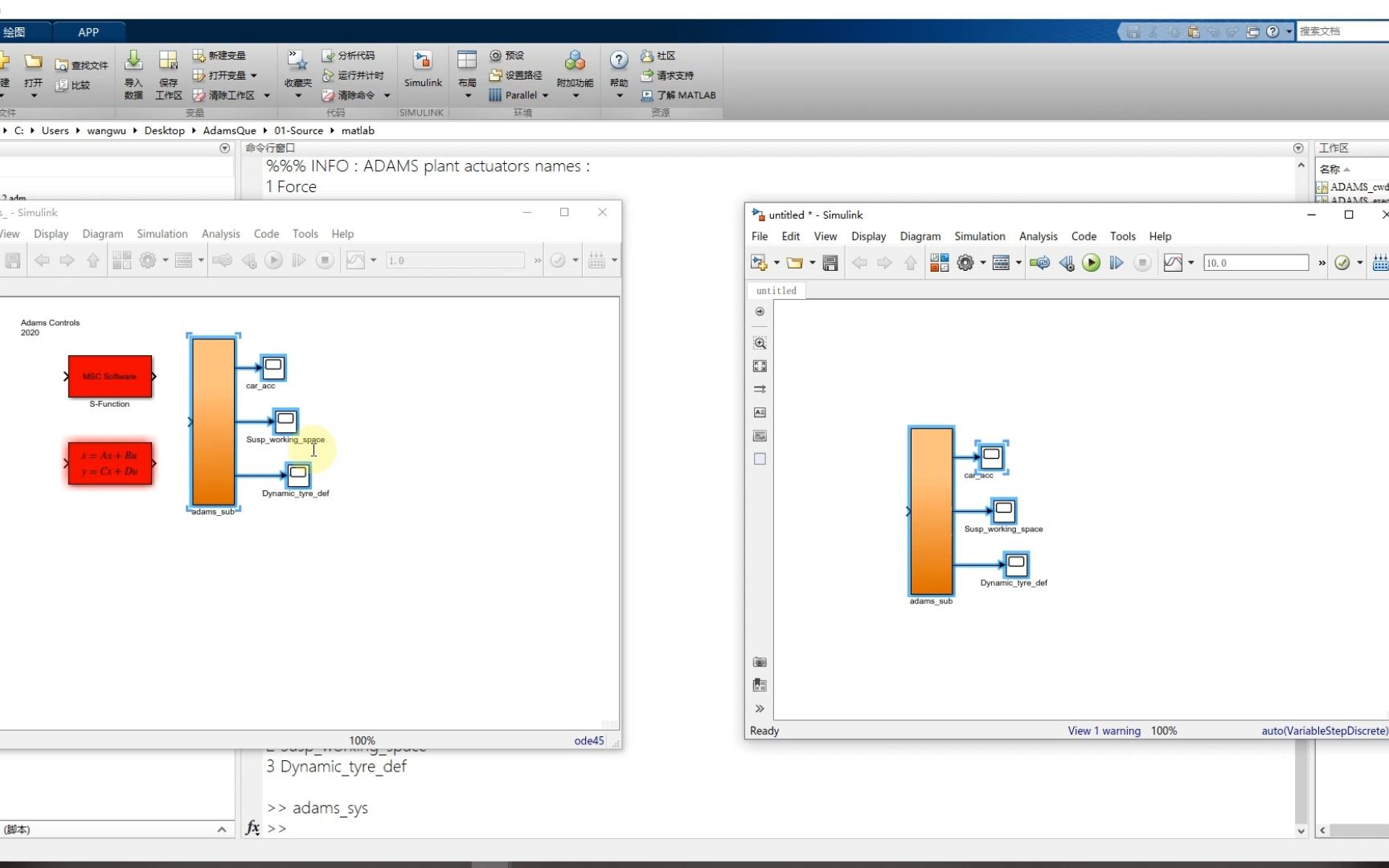Open Tools menu in background Simulink window
Screen dimensions: 1389x868
pos(305,234)
